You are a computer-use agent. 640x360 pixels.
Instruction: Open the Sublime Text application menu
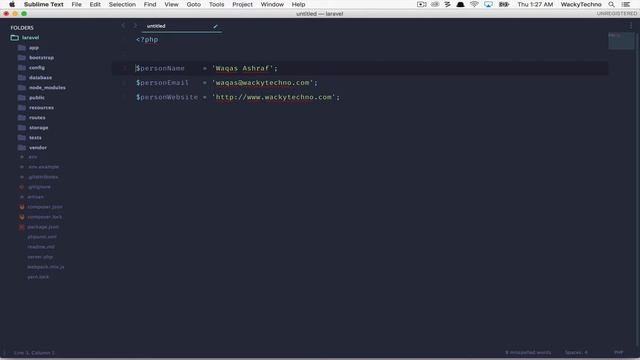tap(44, 4)
